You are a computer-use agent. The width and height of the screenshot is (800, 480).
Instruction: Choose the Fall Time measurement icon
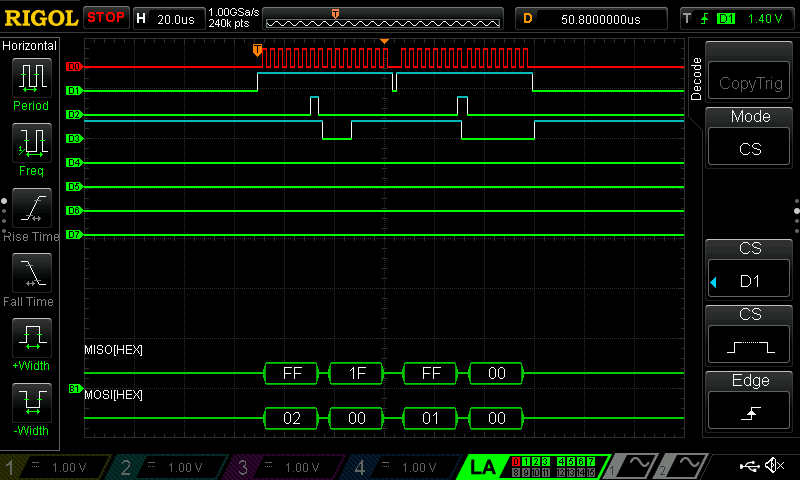tap(30, 273)
